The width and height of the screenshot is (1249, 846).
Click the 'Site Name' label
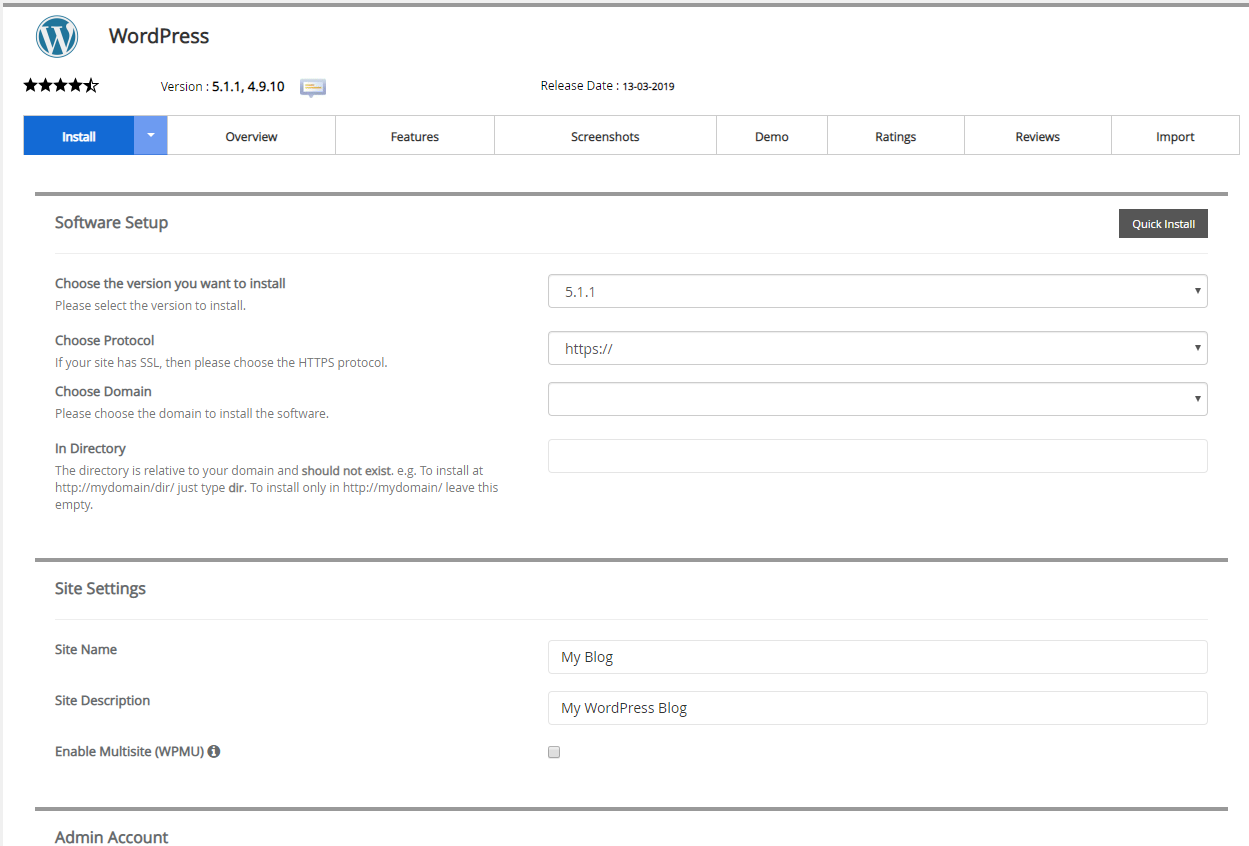(x=86, y=650)
